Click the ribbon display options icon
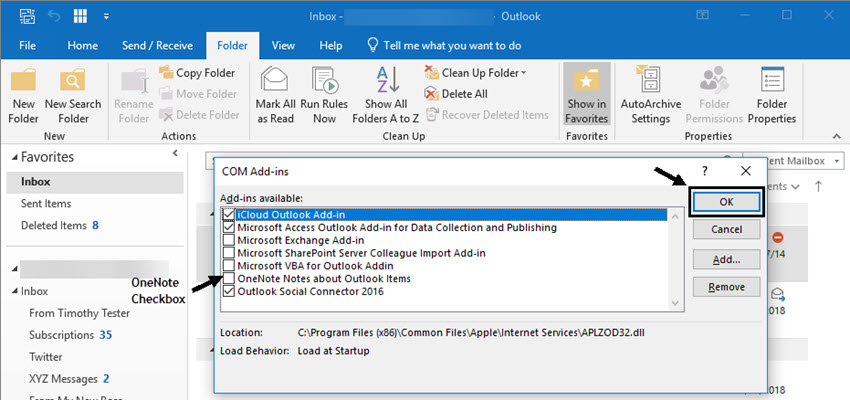The width and height of the screenshot is (850, 400). pos(703,15)
